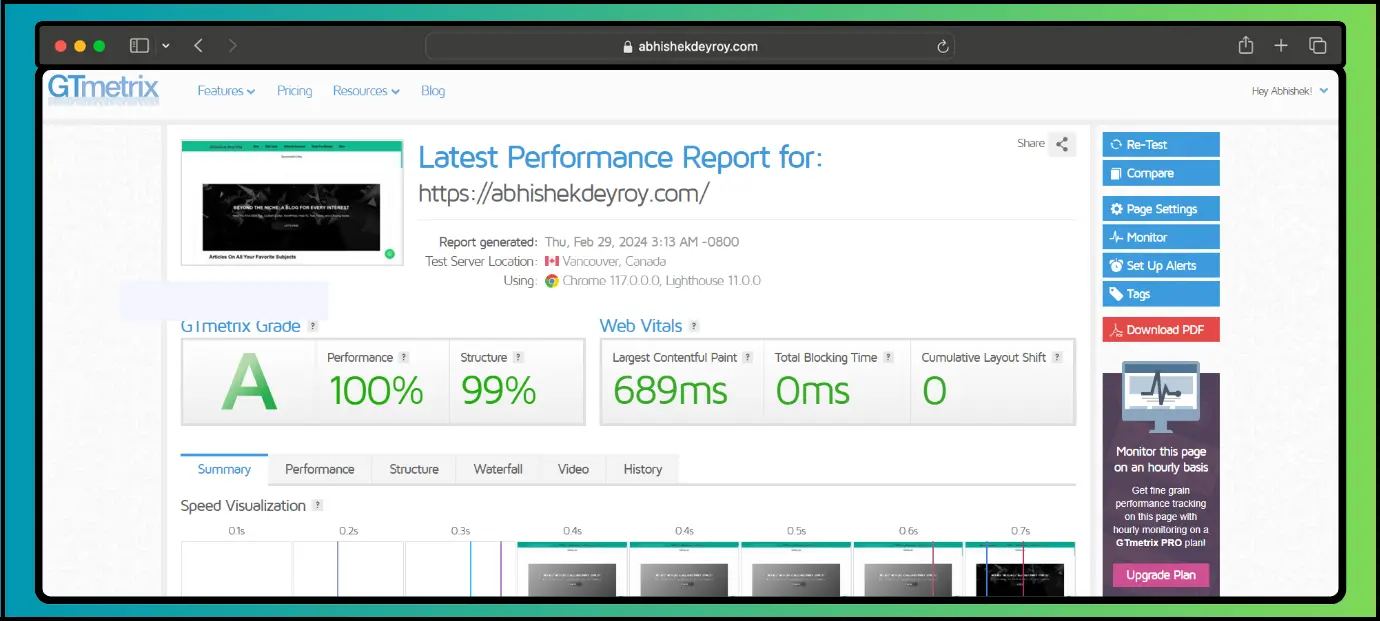Open the Pricing page
Screen dimensions: 1380x621
294,91
